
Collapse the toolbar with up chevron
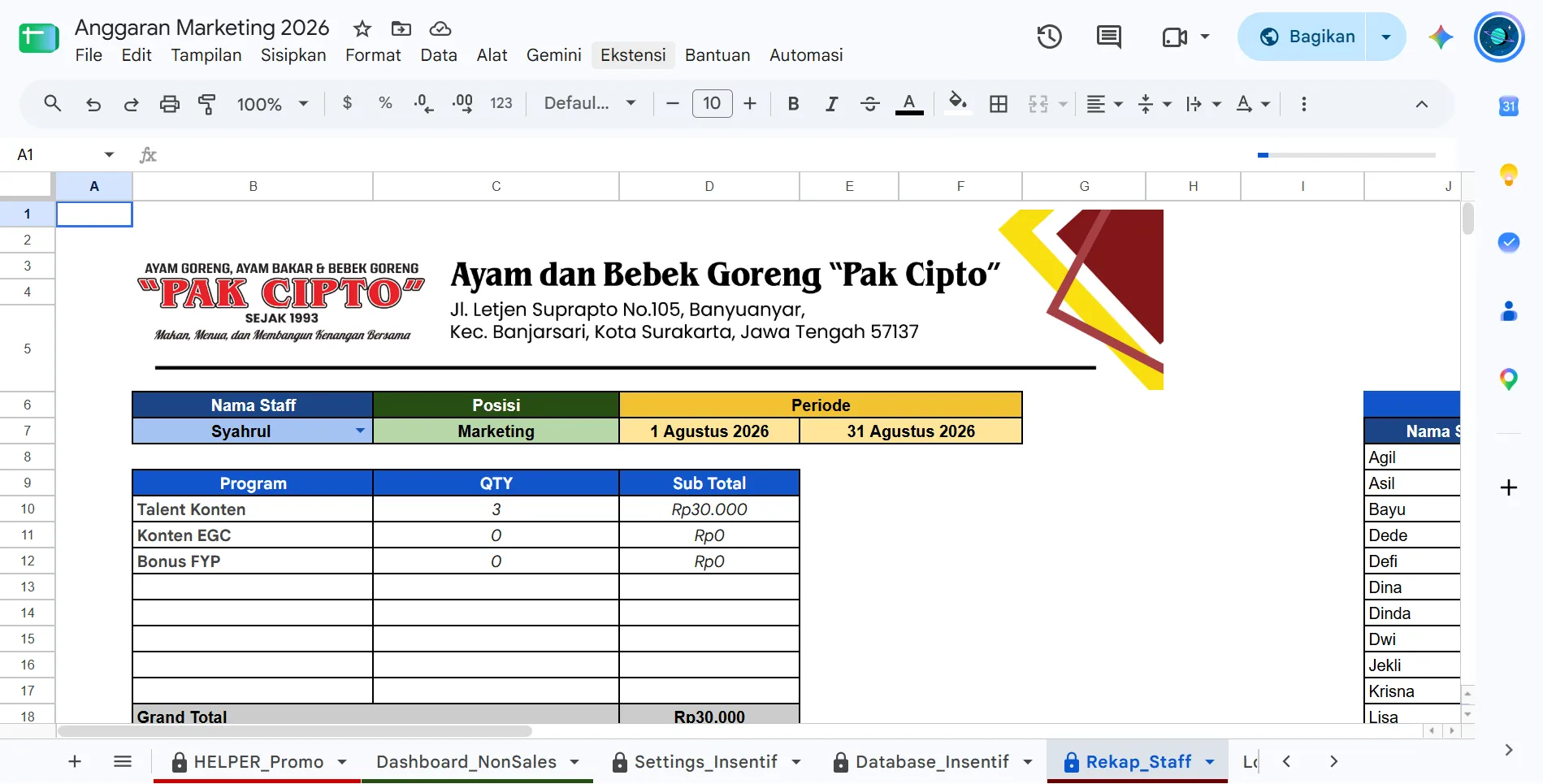coord(1422,104)
